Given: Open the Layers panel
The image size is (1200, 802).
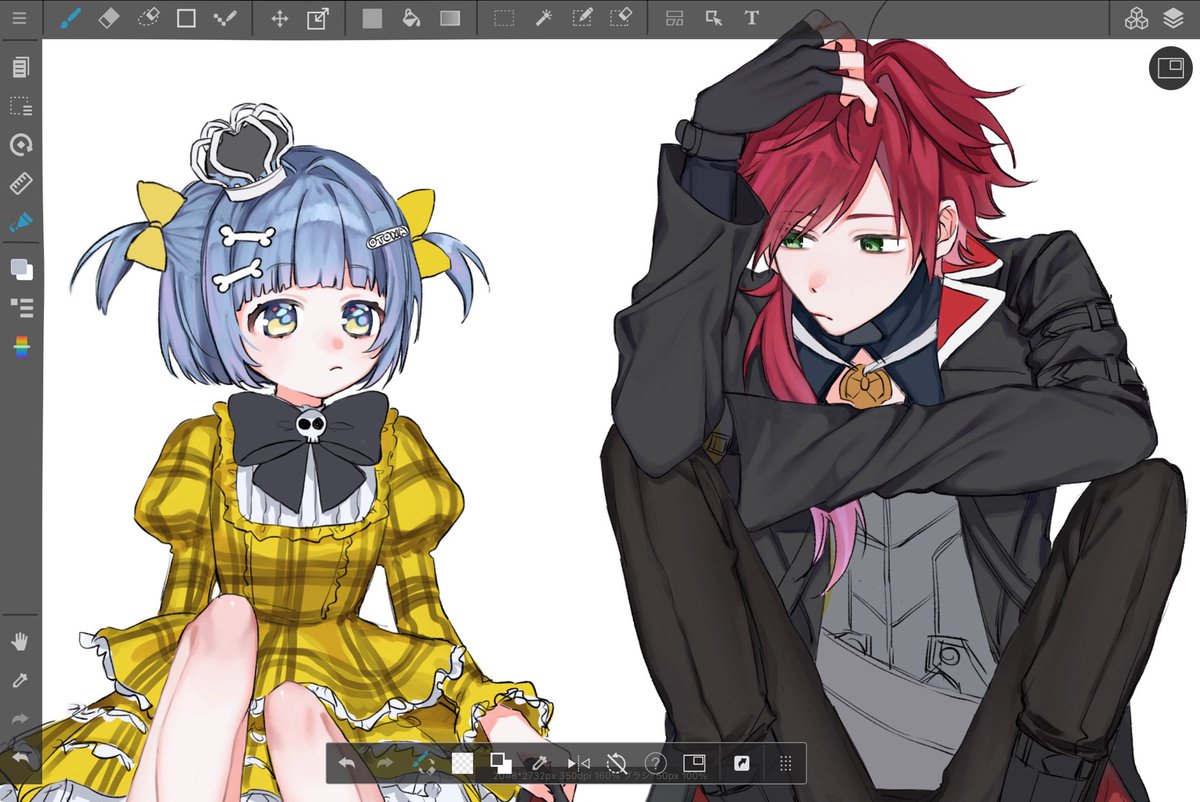Looking at the screenshot, I should tap(1174, 18).
